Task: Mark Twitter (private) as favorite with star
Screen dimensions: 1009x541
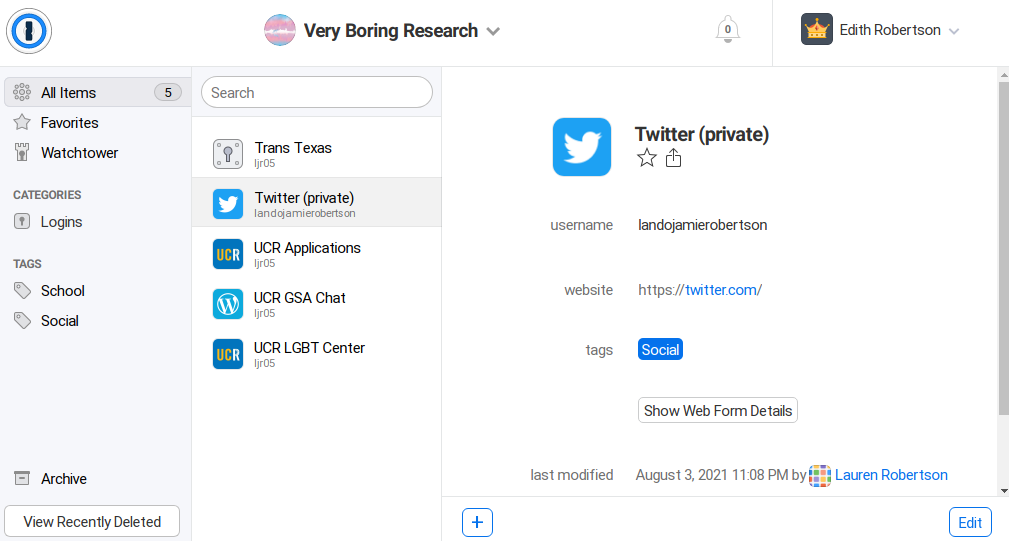Action: [x=647, y=158]
